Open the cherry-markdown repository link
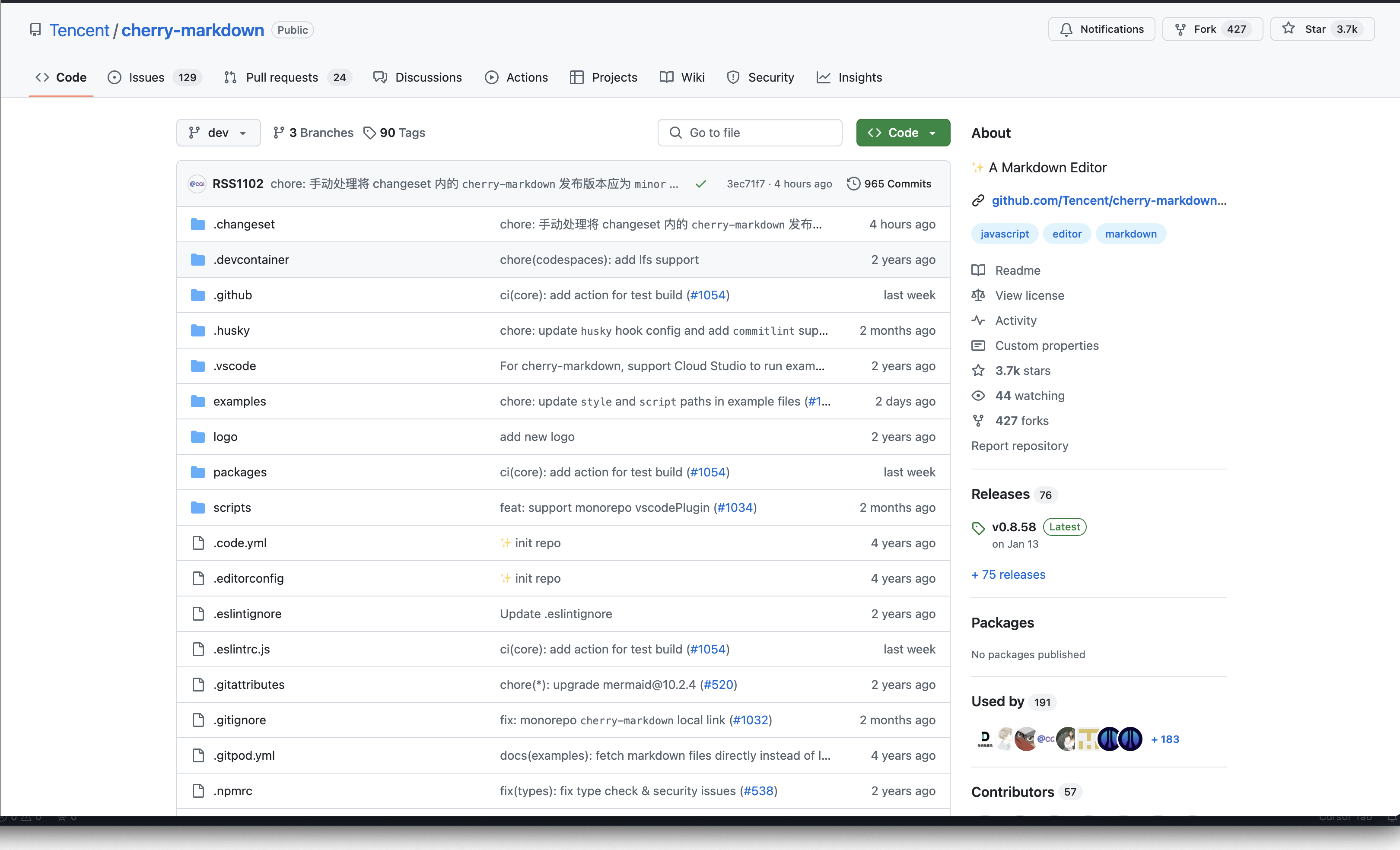 [193, 30]
